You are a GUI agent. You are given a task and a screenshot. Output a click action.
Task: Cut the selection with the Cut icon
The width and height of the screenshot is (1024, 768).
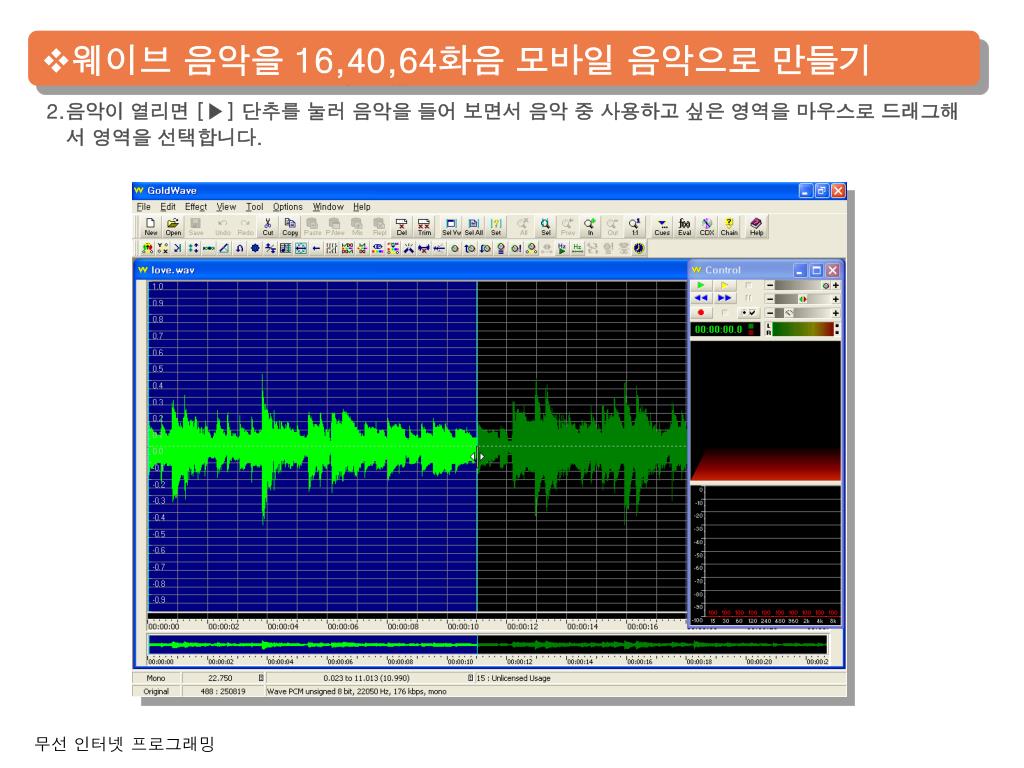click(268, 227)
